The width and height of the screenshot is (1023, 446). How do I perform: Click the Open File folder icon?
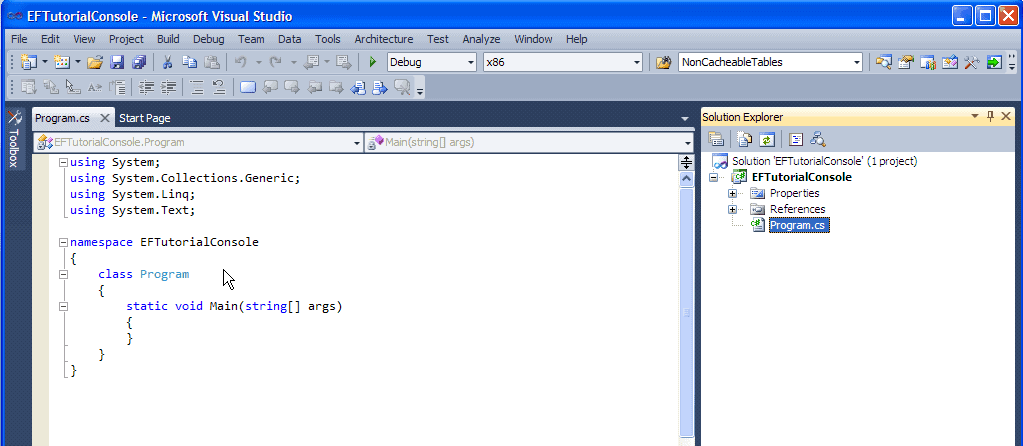point(95,62)
